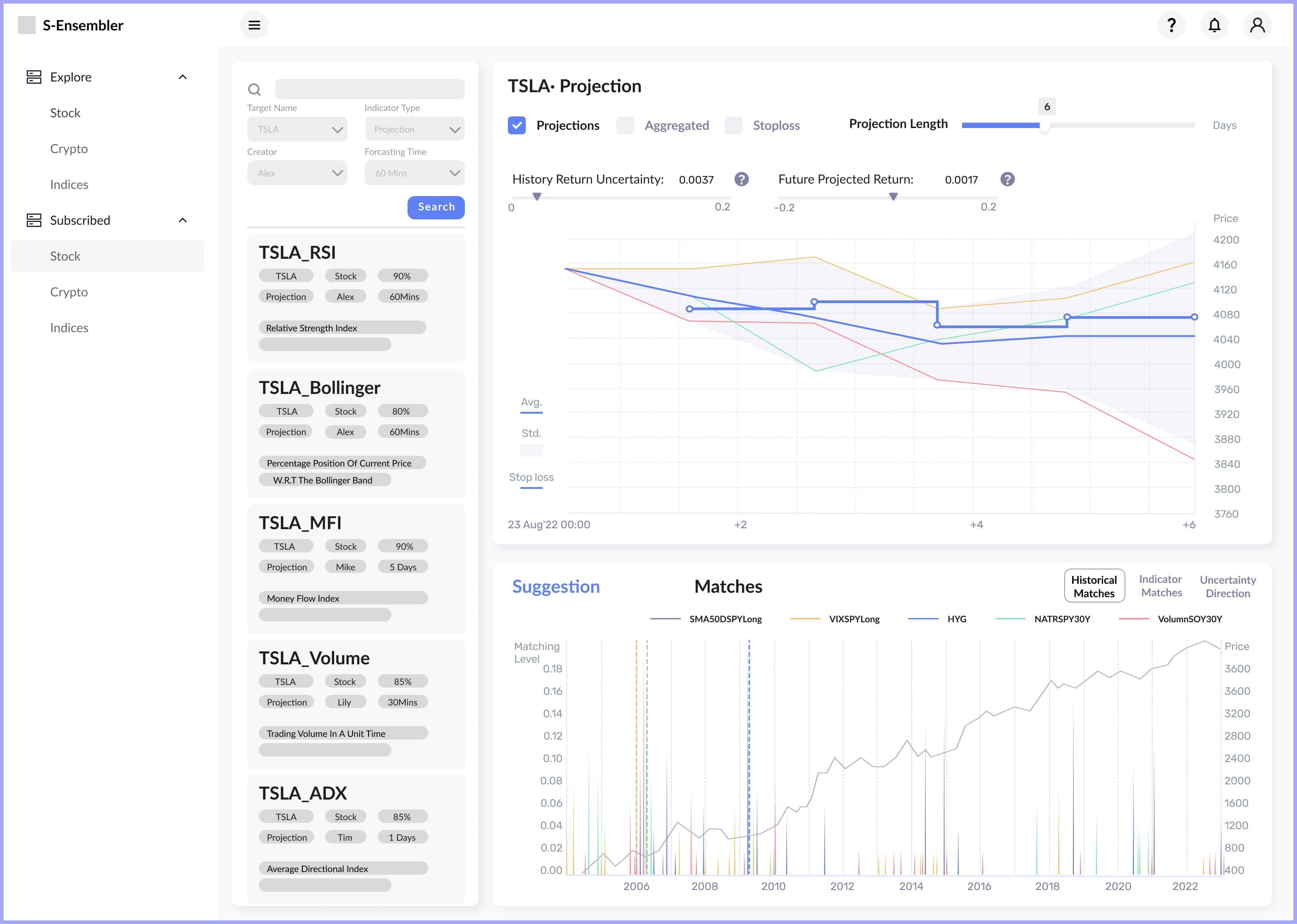Viewport: 1297px width, 924px height.
Task: Open the TSLA_RSI indicator card
Action: (356, 299)
